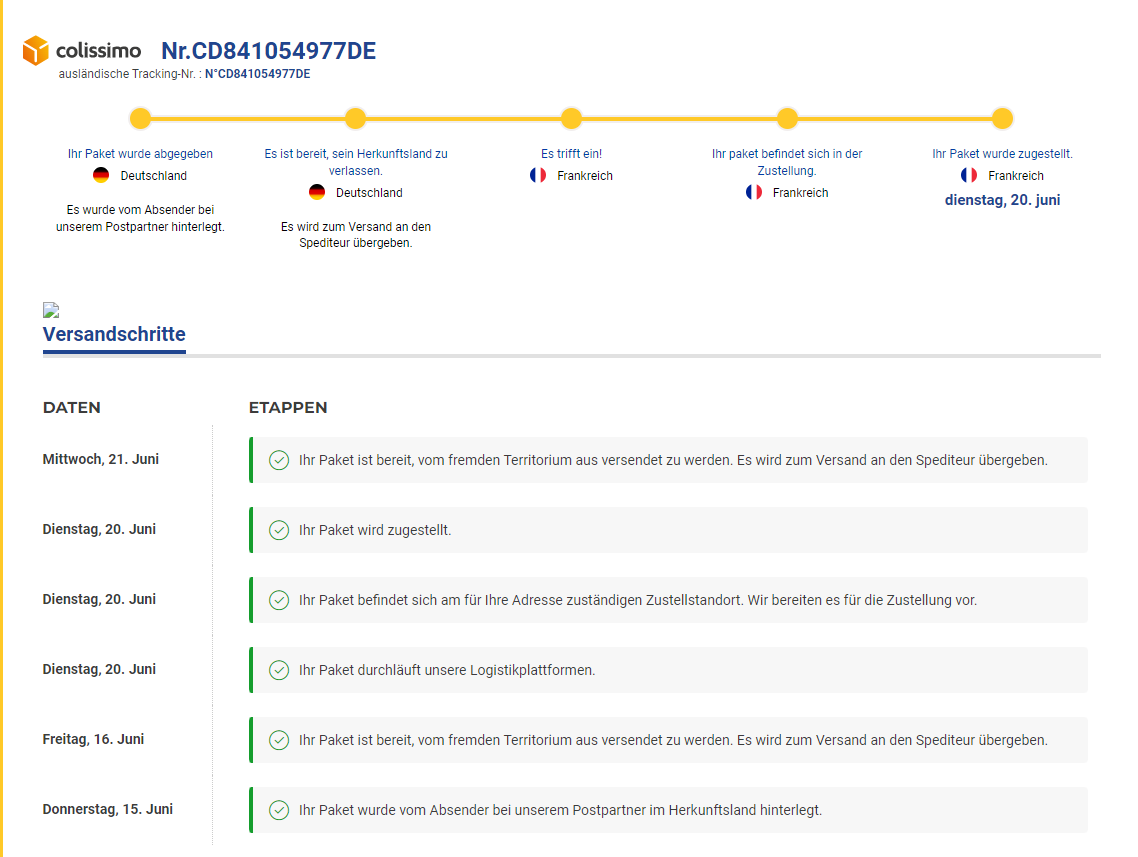The image size is (1138, 857).
Task: Click German flag under 'Ihr Paket wurde abgegeben'
Action: click(101, 176)
